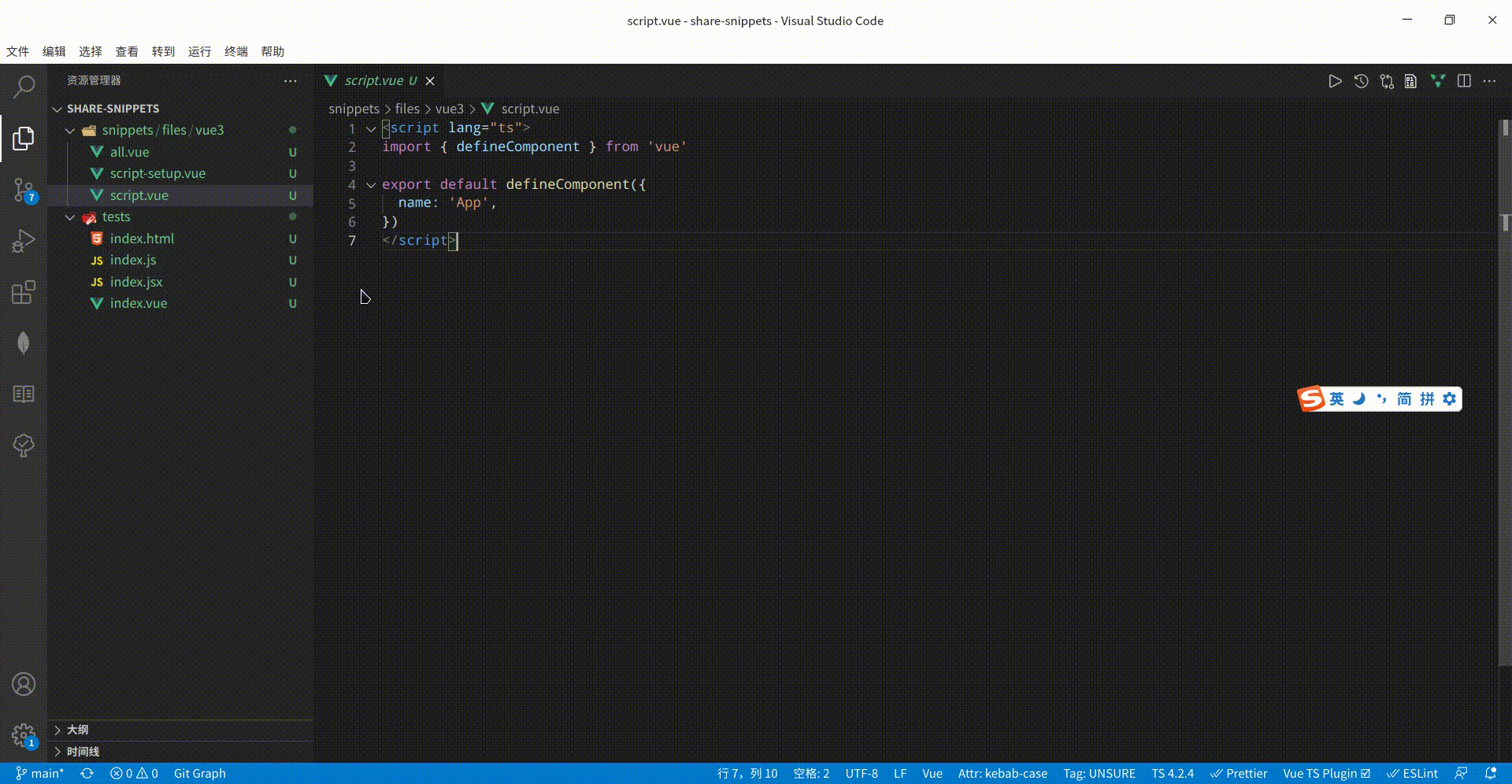The image size is (1512, 784).
Task: Collapse the SHARE-SNIPPETS root folder
Action: [180, 109]
